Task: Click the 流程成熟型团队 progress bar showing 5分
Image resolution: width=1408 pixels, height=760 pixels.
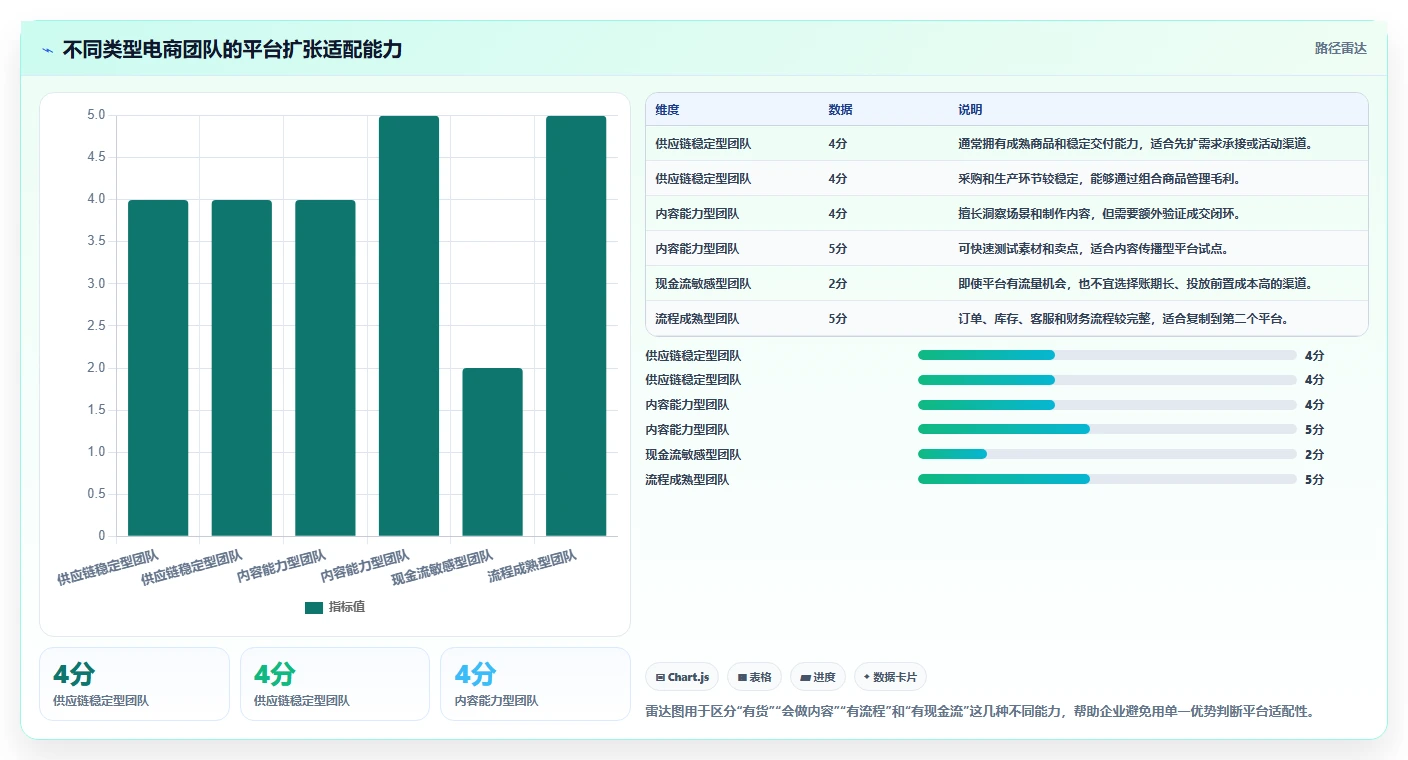Action: point(1107,479)
